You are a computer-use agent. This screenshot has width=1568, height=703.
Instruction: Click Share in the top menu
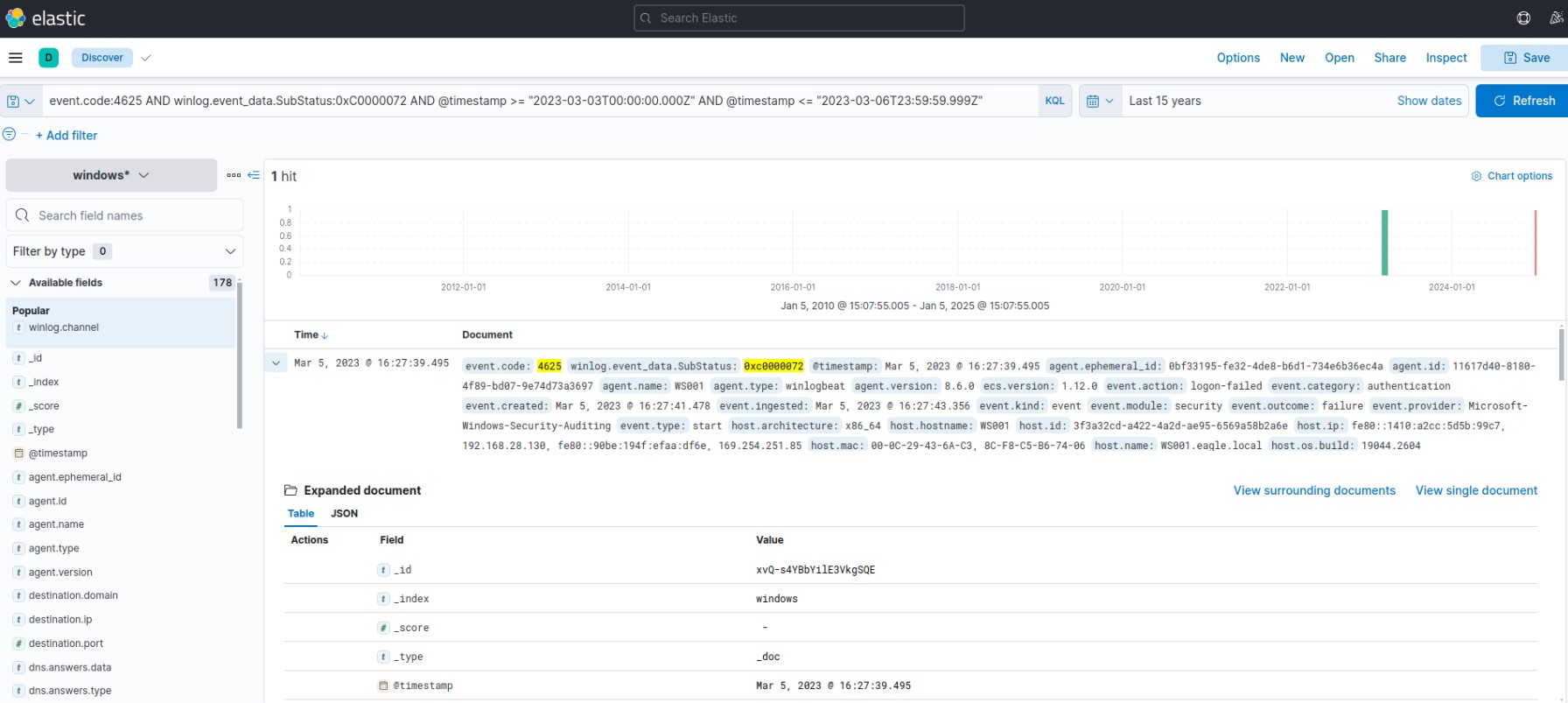[x=1389, y=58]
